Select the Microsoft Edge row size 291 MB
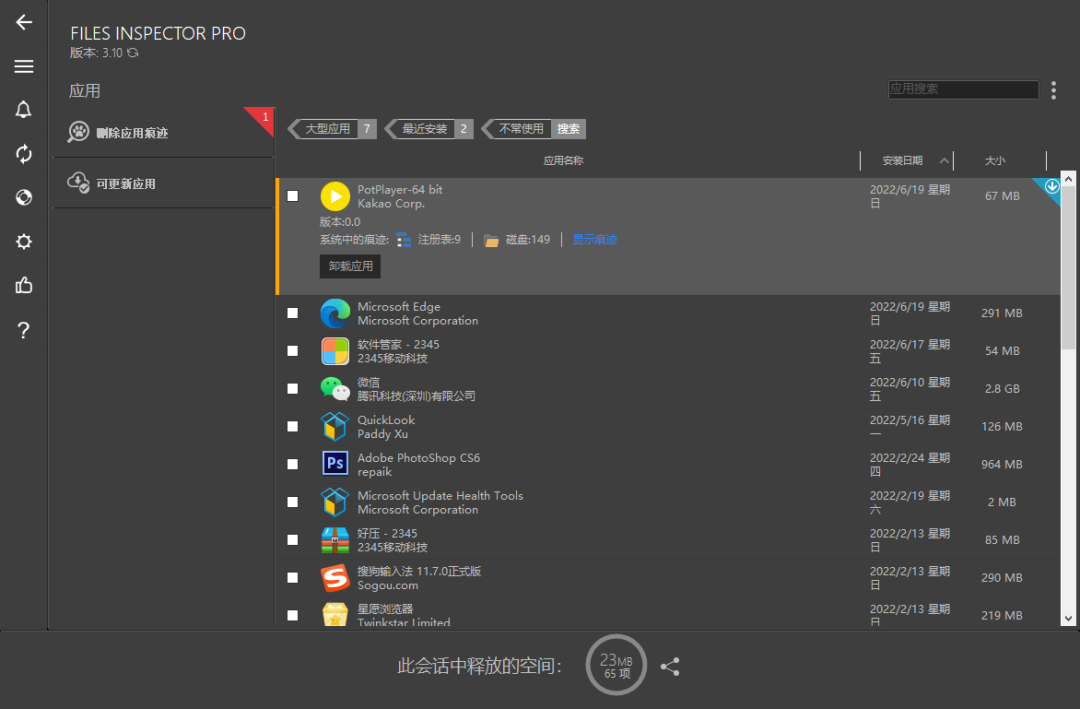Image resolution: width=1080 pixels, height=709 pixels. (x=1001, y=314)
